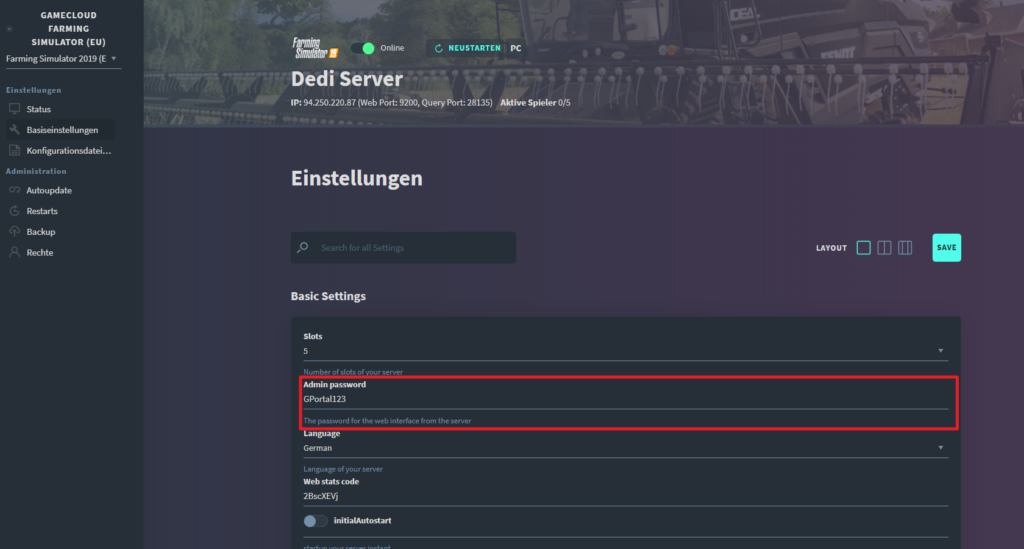Click the Konfigurationsdateien file icon
The height and width of the screenshot is (549, 1024).
pyautogui.click(x=14, y=151)
